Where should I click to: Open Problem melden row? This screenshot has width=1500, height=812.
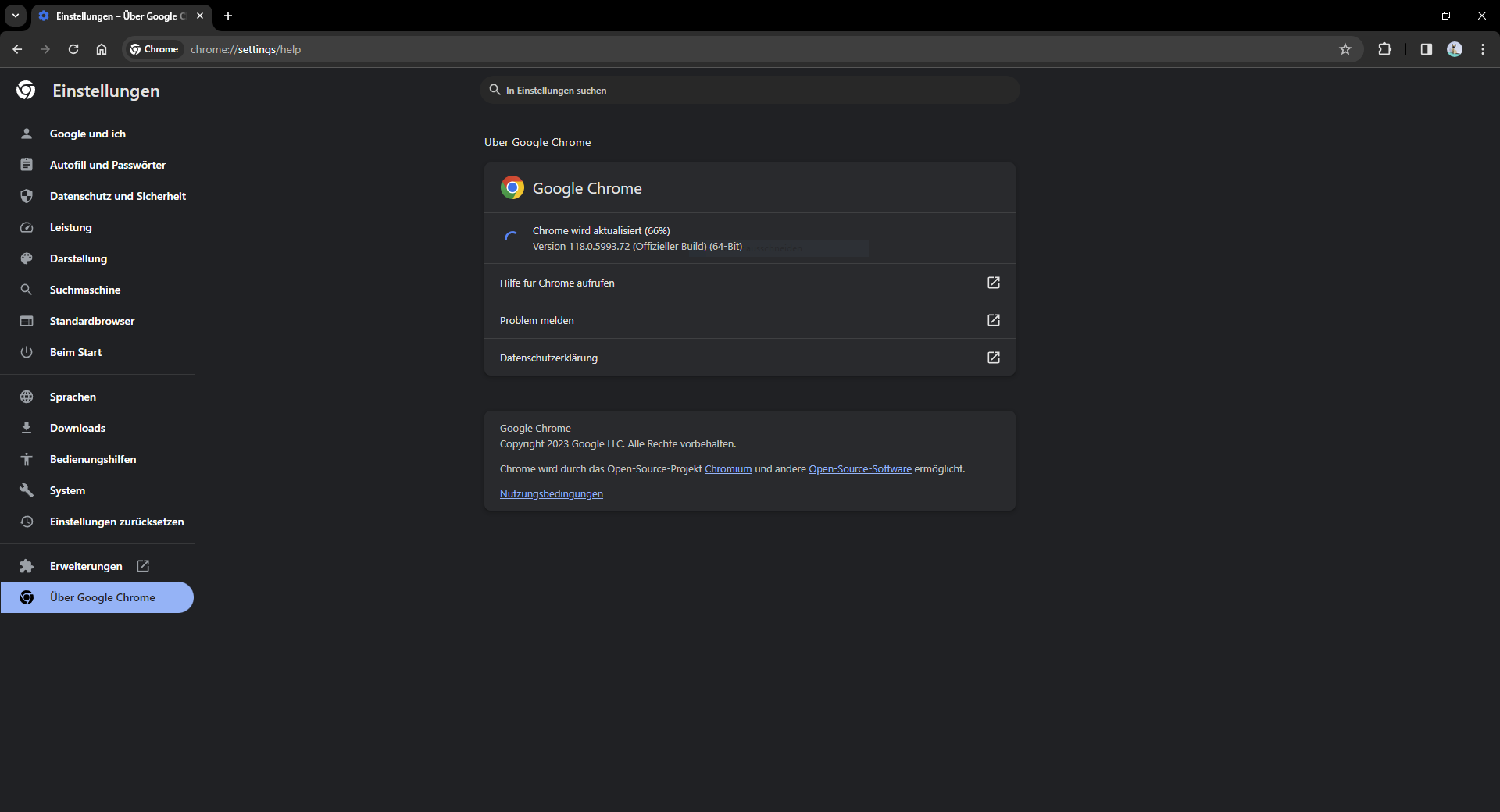(x=750, y=320)
